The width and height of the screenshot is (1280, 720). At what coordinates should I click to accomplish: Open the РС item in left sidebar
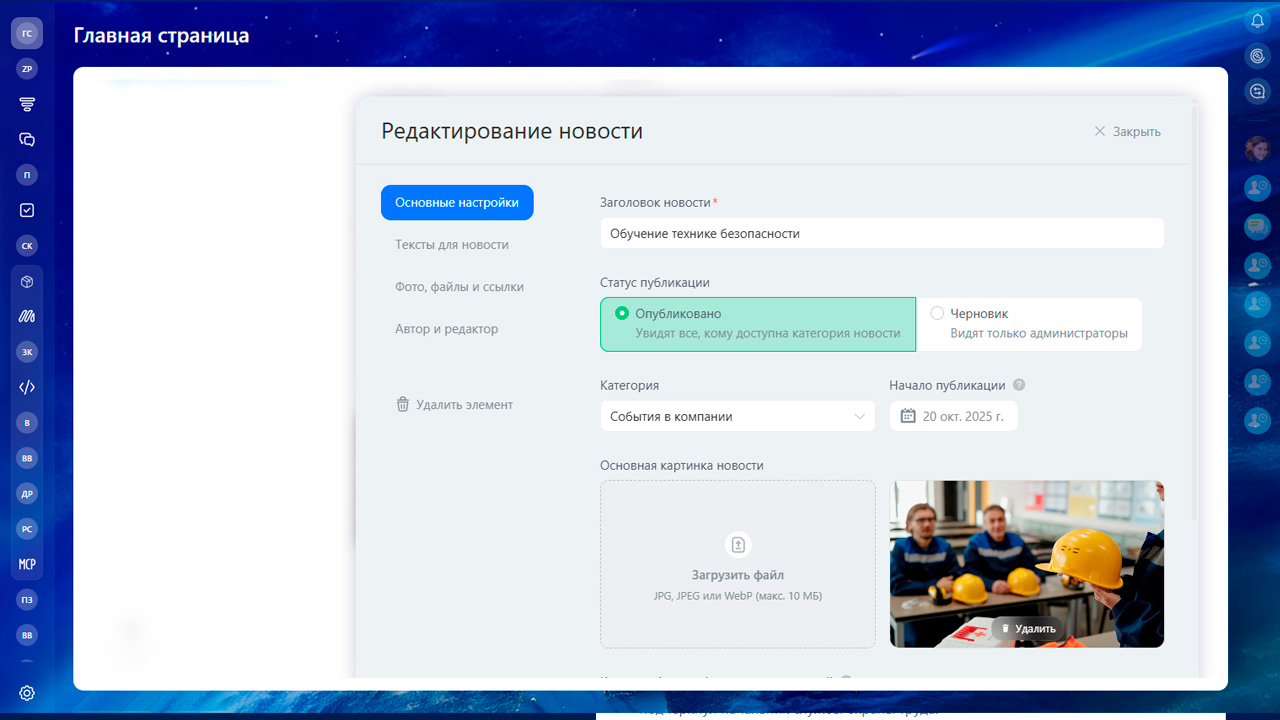click(x=27, y=529)
